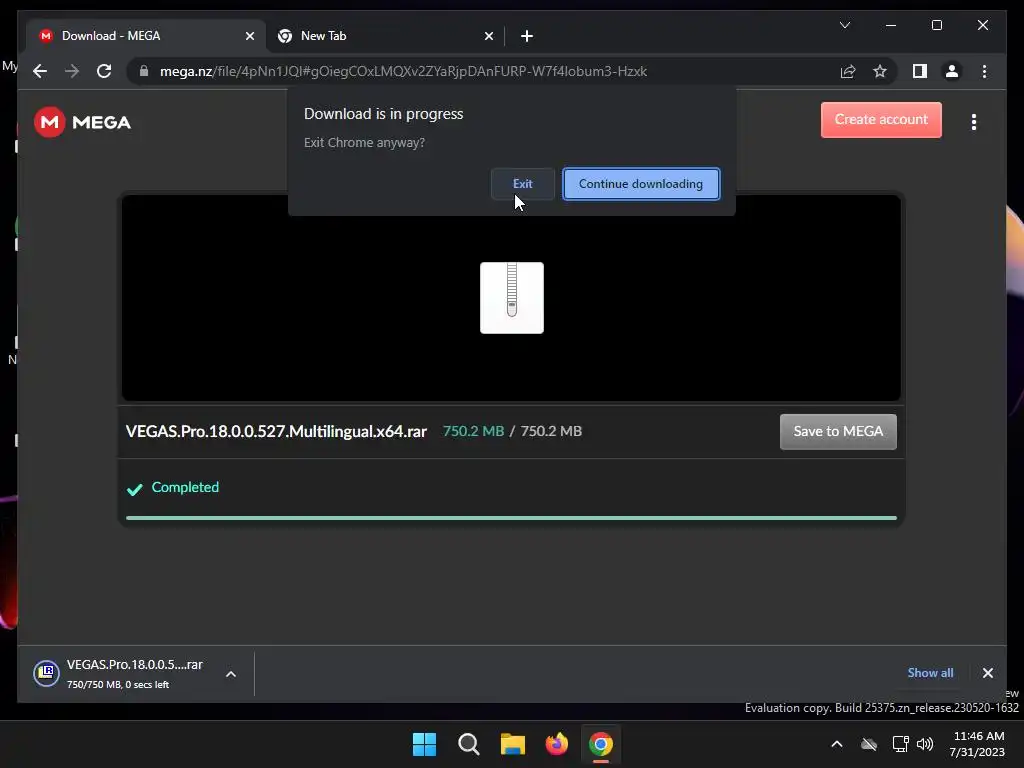Share this page icon
This screenshot has width=1024, height=768.
(848, 71)
